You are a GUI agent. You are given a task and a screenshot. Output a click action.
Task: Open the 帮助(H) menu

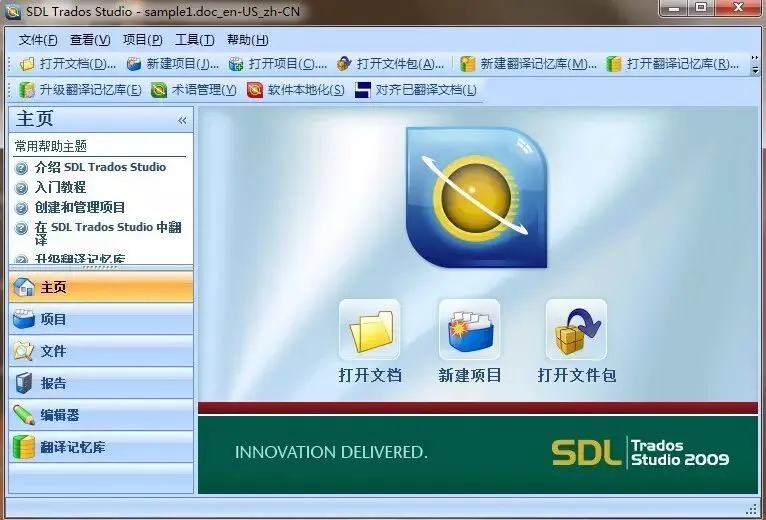[248, 40]
